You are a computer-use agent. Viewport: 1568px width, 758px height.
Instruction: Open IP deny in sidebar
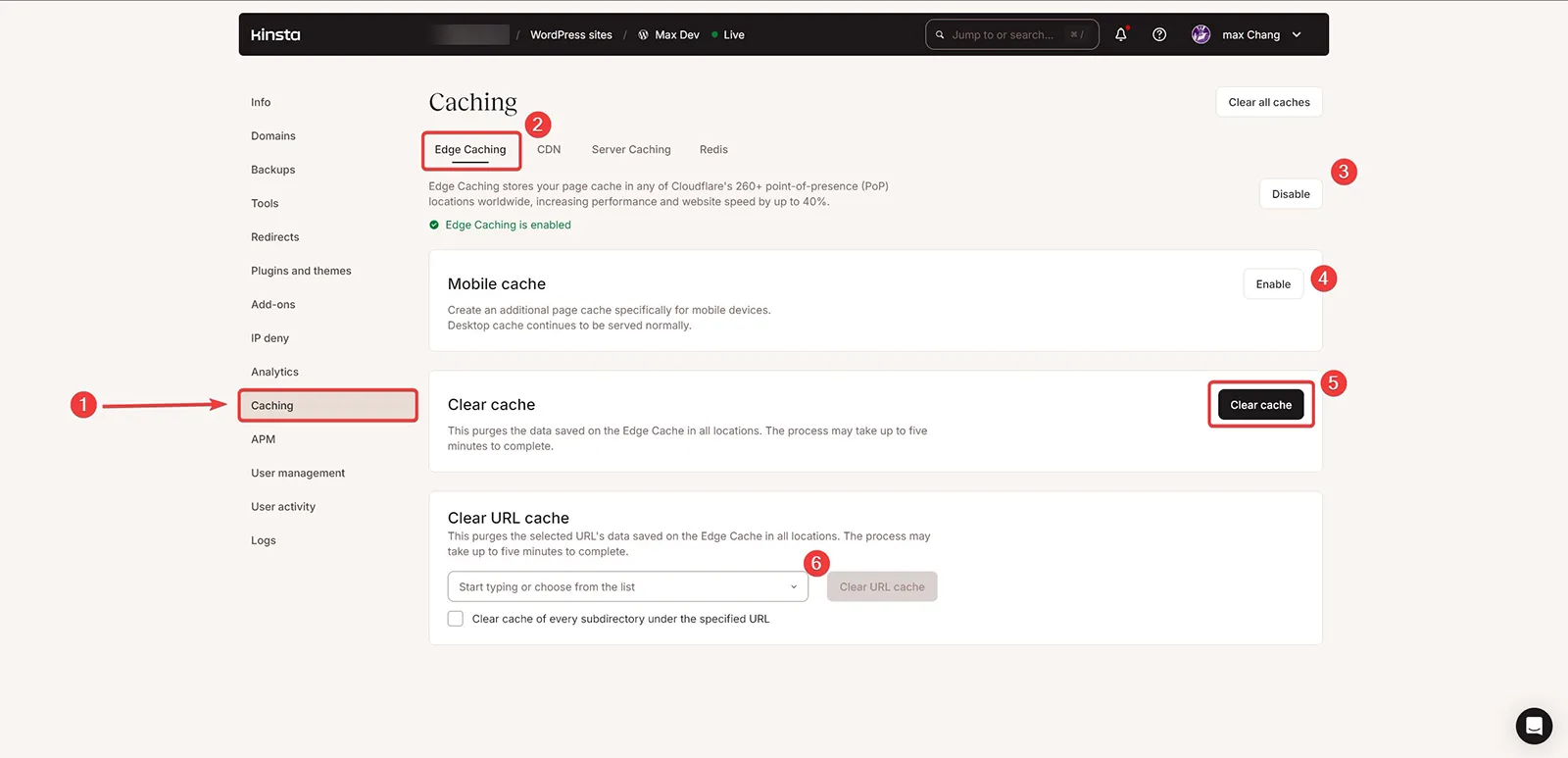[269, 338]
